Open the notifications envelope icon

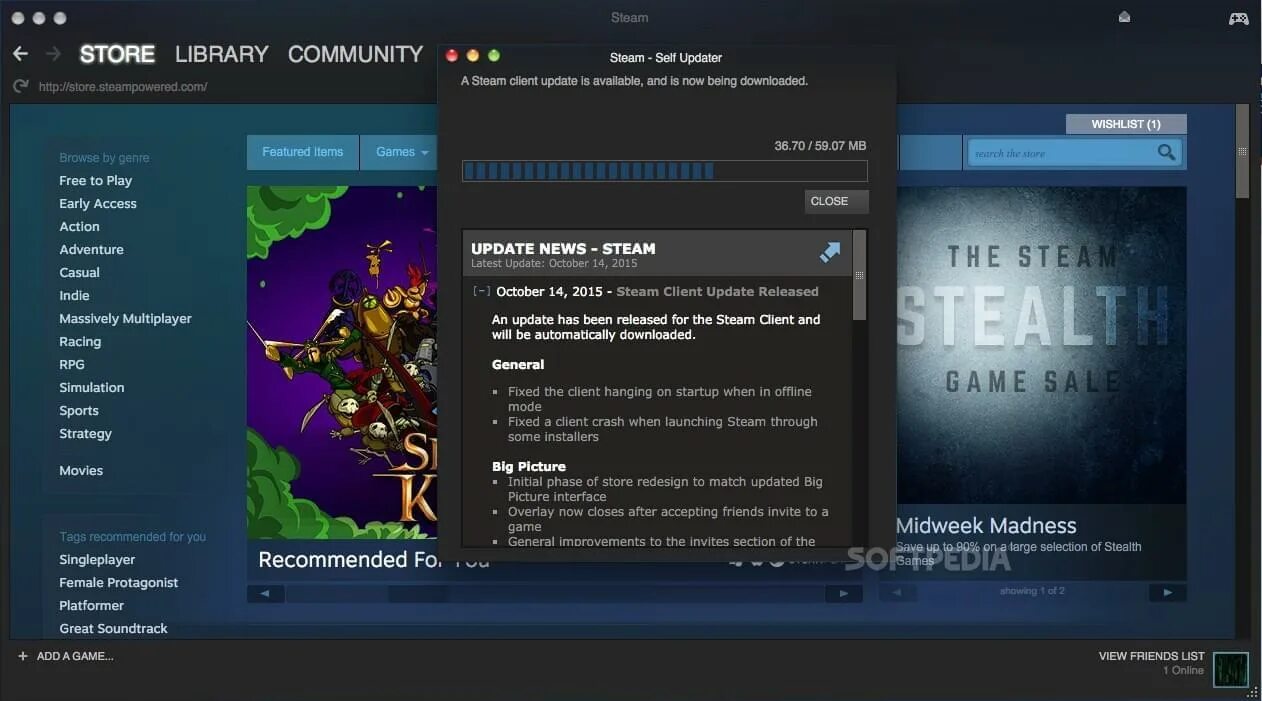click(1124, 17)
